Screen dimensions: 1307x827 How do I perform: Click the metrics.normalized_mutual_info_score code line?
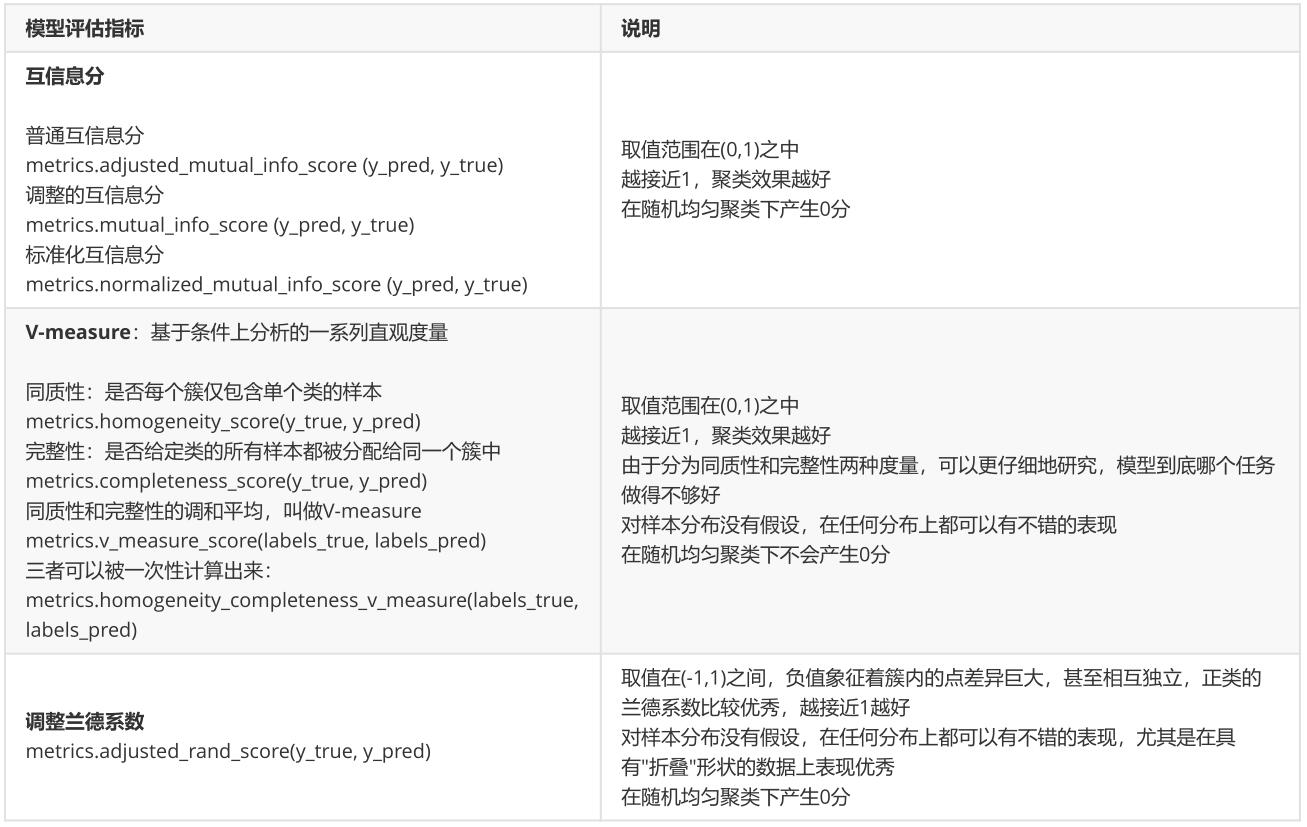[276, 285]
